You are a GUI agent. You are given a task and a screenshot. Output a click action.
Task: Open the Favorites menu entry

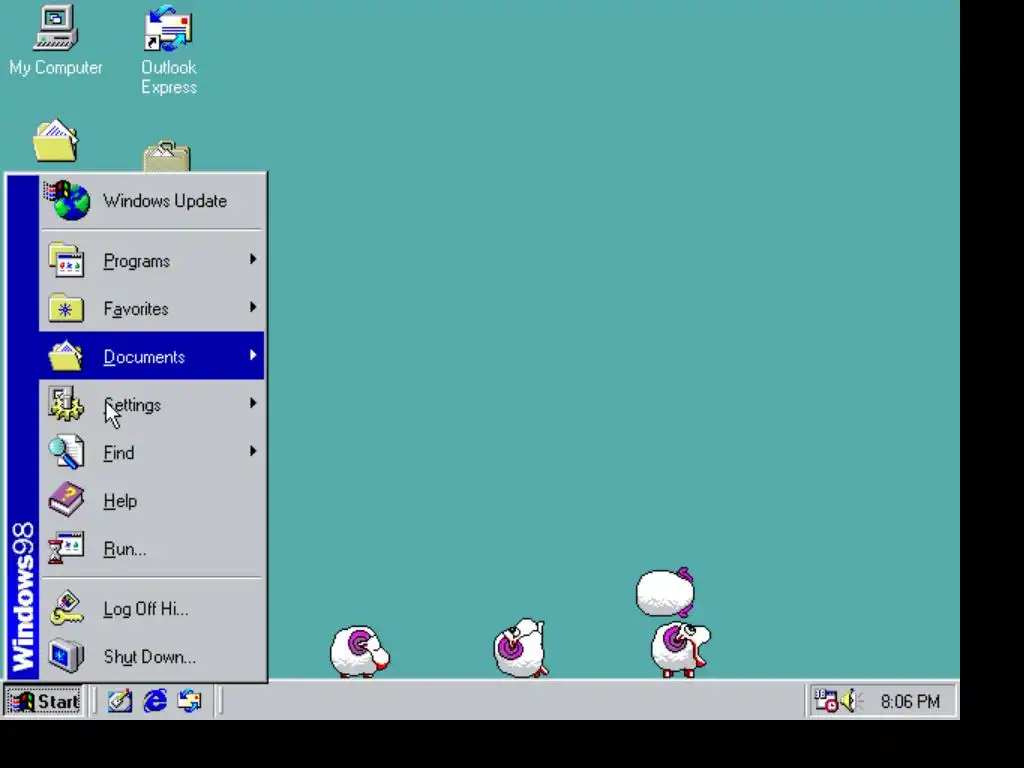(x=152, y=308)
